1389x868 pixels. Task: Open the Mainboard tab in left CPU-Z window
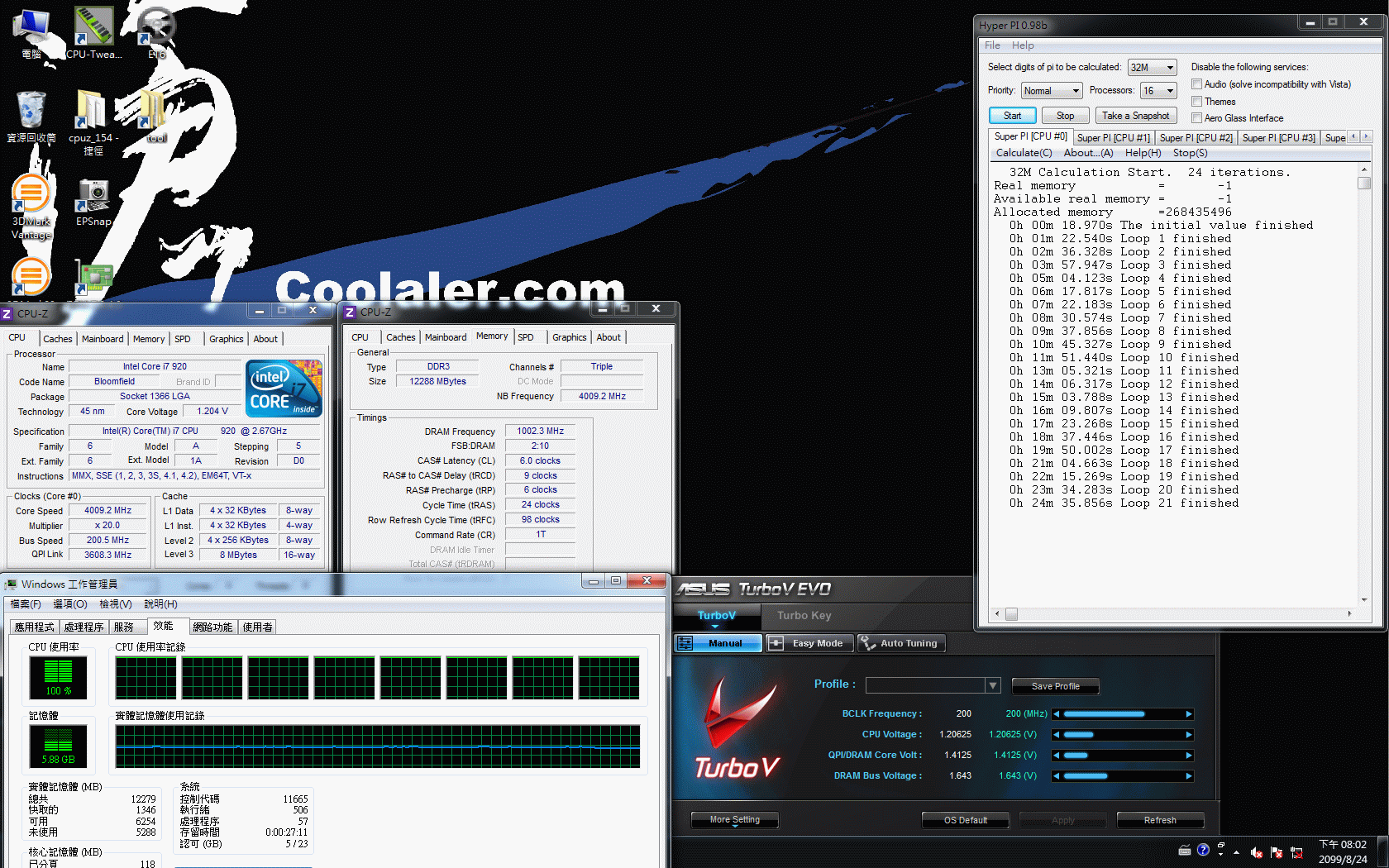click(x=103, y=339)
